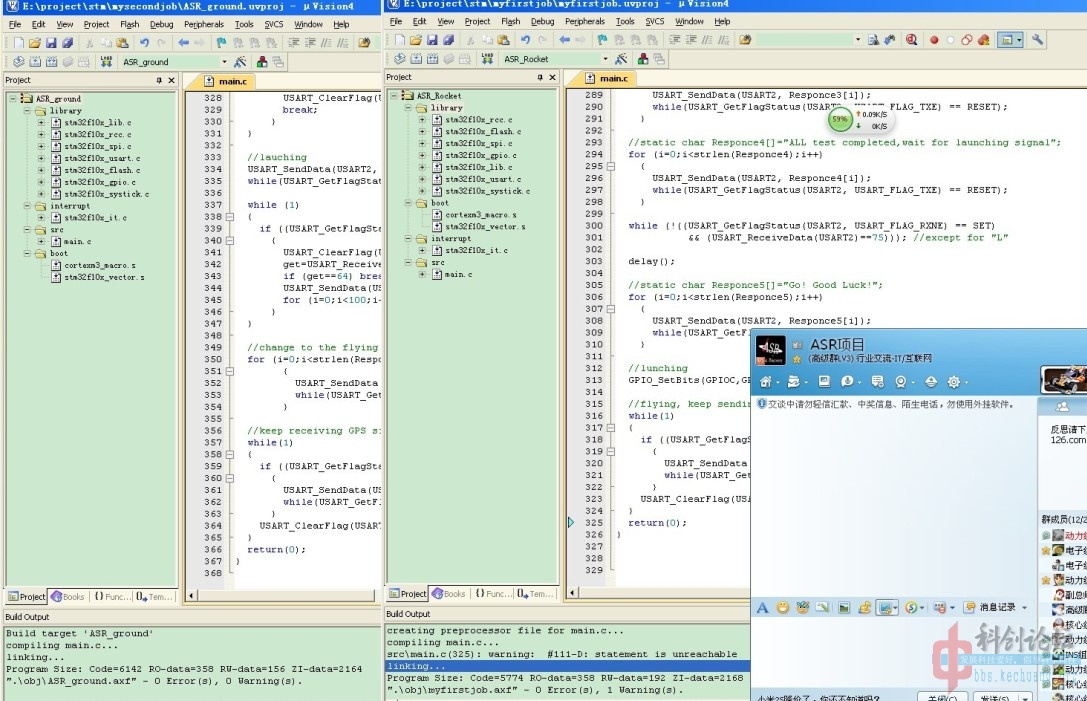The height and width of the screenshot is (701, 1087).
Task: Click the horizontal scrollbar left arrow in the ASR_ground editor
Action: click(192, 595)
